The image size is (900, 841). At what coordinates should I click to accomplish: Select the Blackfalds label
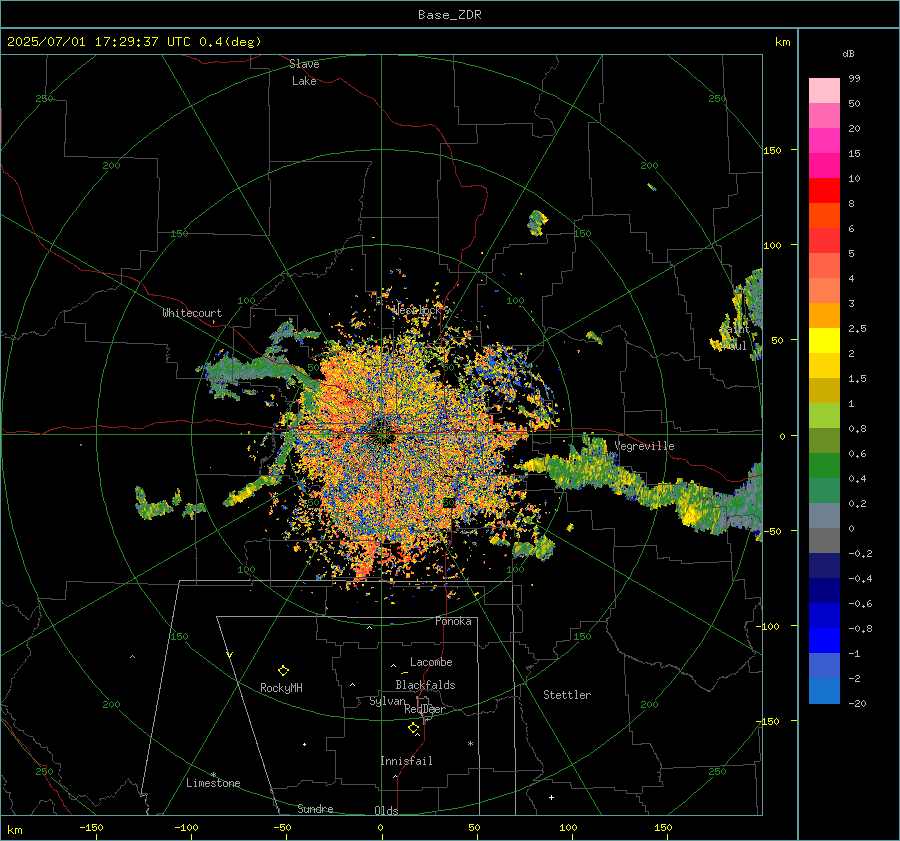(425, 685)
